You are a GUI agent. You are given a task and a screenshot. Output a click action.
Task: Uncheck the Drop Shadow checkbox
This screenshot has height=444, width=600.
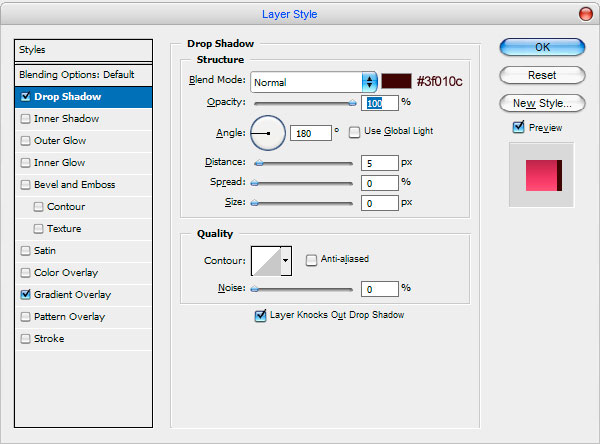pyautogui.click(x=26, y=96)
